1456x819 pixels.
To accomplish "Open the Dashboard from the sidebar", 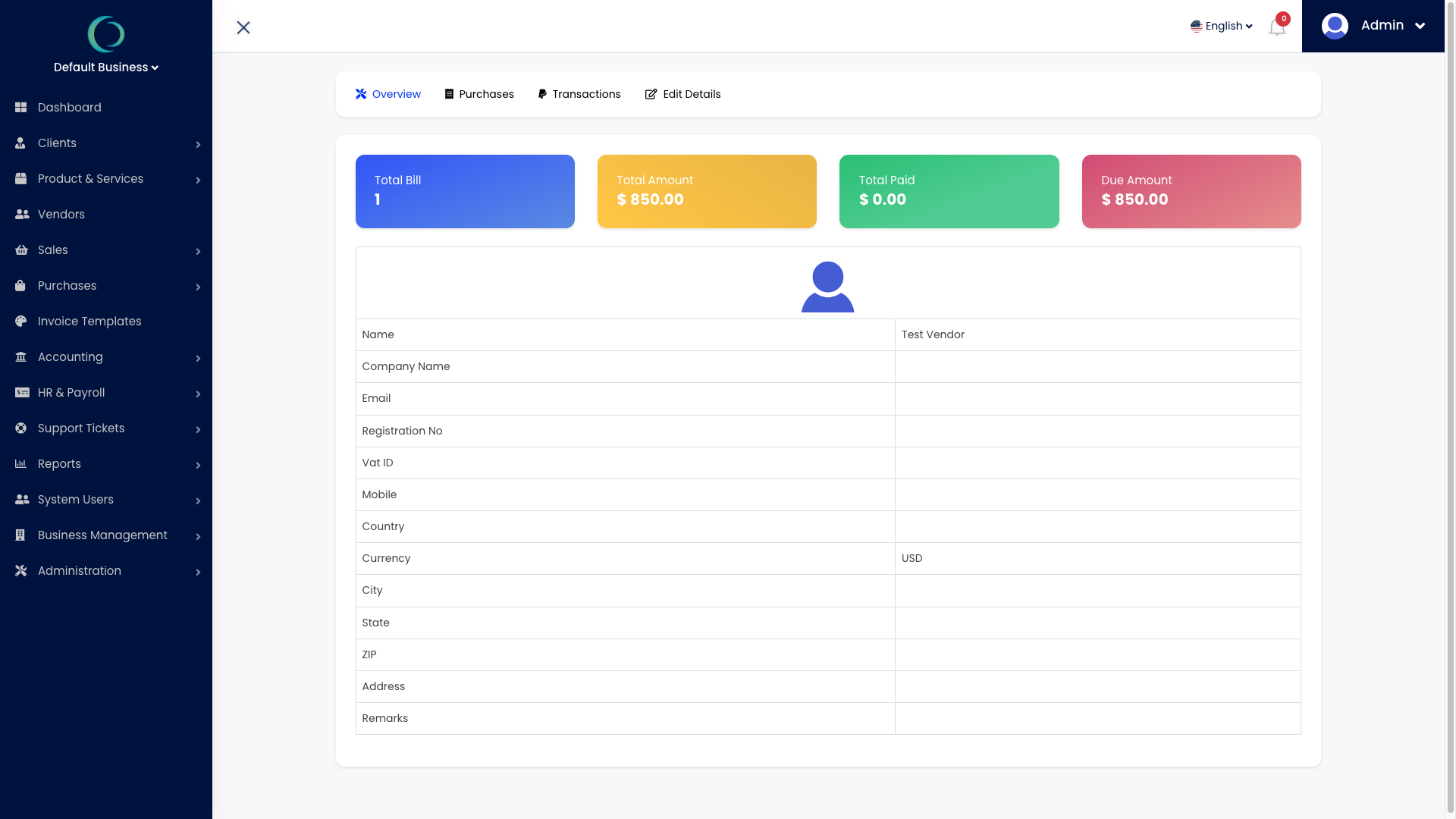I will click(x=70, y=107).
